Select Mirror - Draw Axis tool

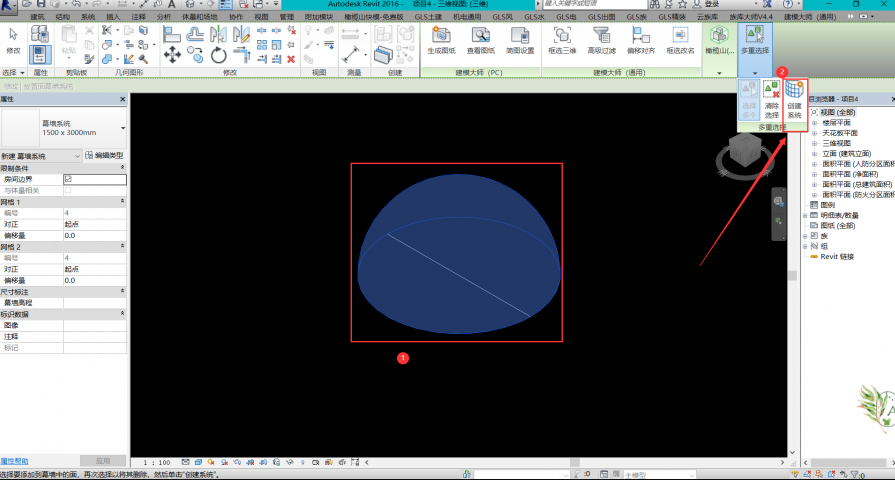click(241, 34)
